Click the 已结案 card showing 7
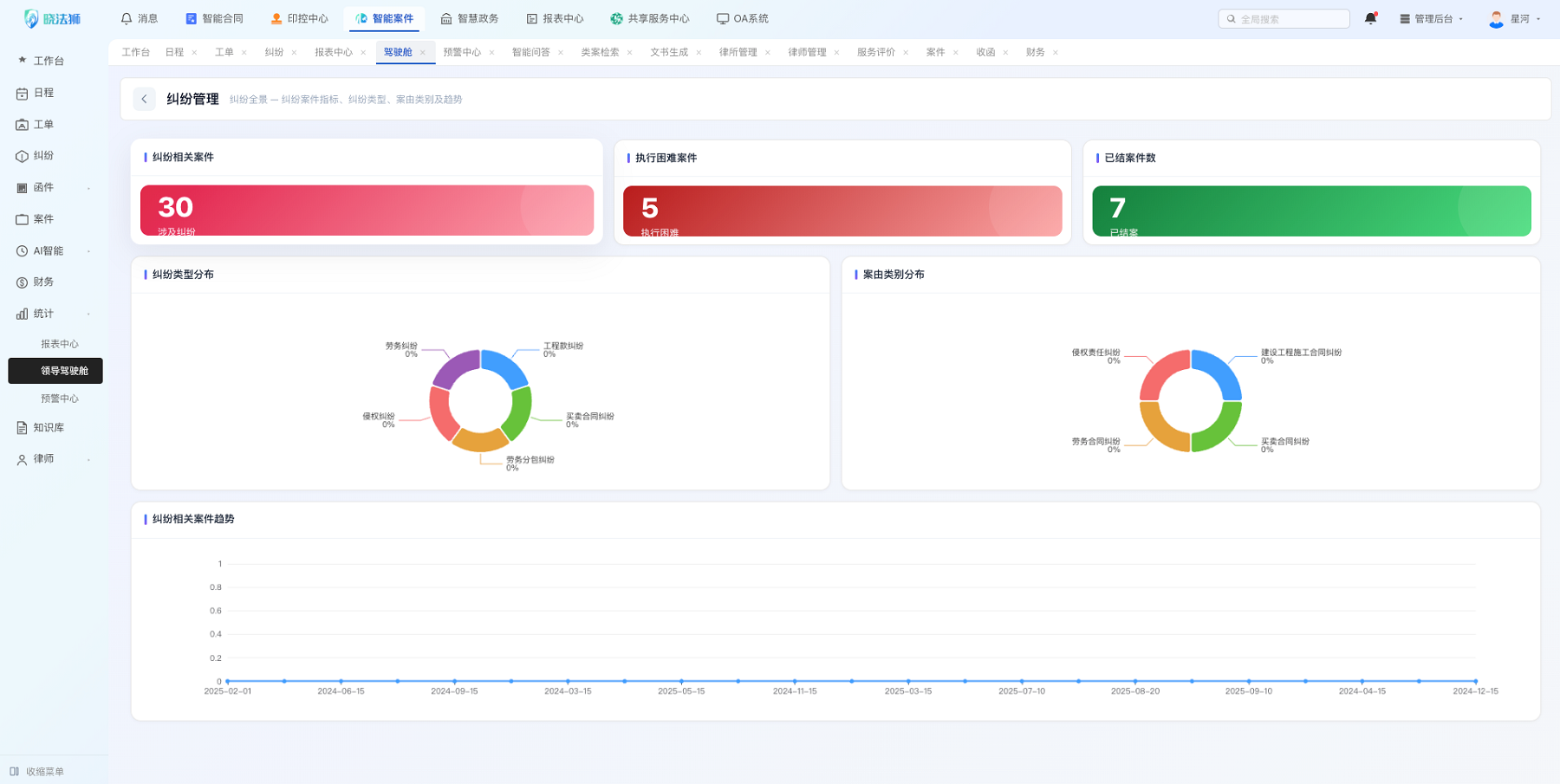 click(x=1311, y=211)
